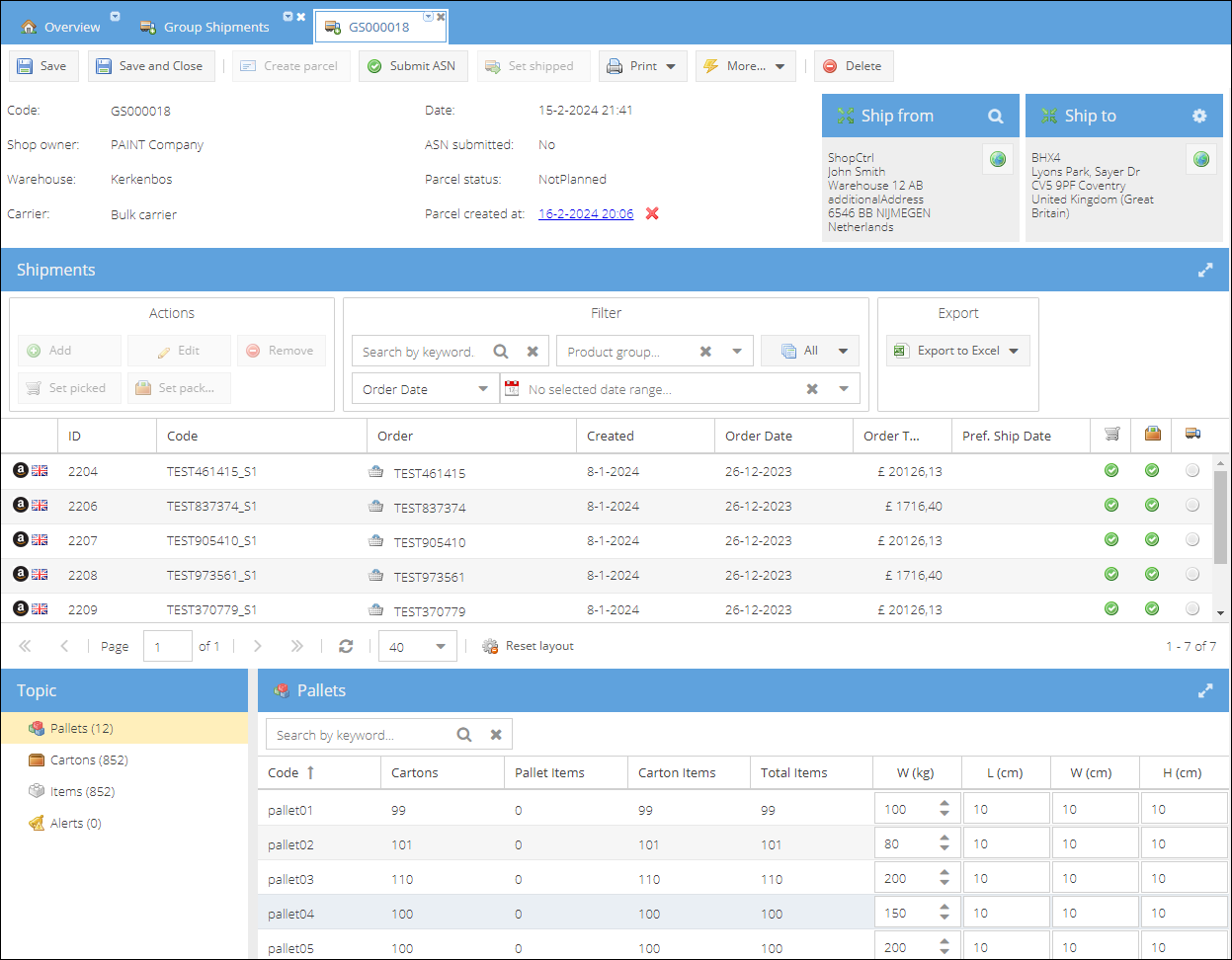
Task: Refresh the shipments grid
Action: [x=346, y=646]
